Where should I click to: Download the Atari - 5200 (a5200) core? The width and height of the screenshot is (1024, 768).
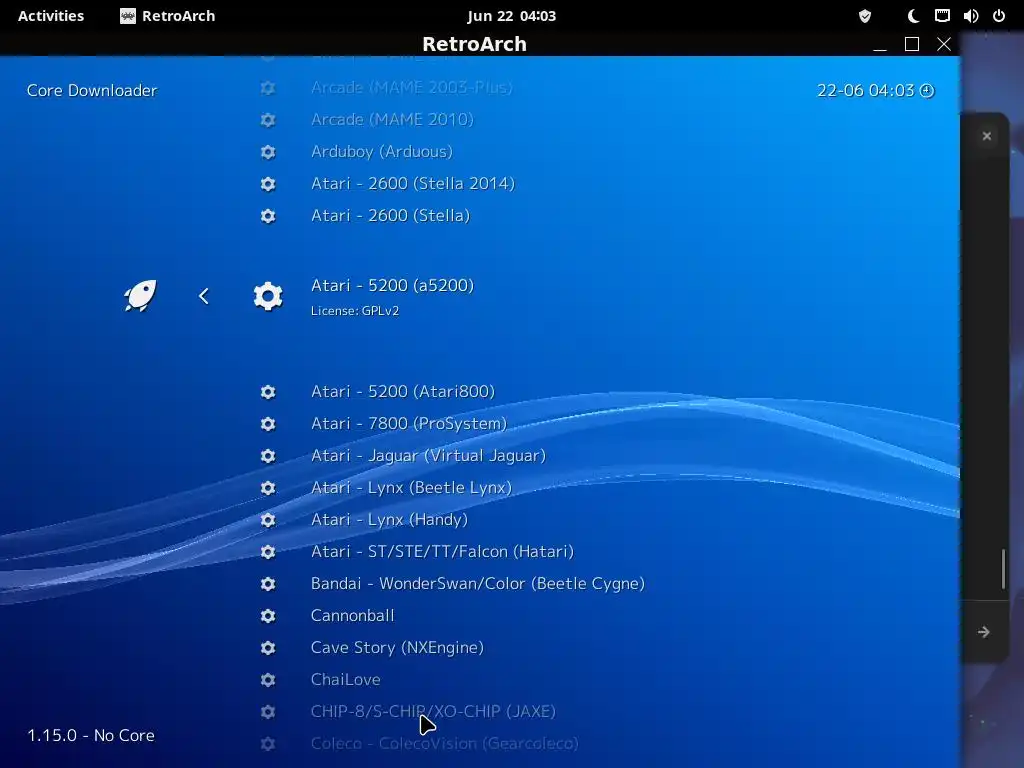click(x=392, y=285)
